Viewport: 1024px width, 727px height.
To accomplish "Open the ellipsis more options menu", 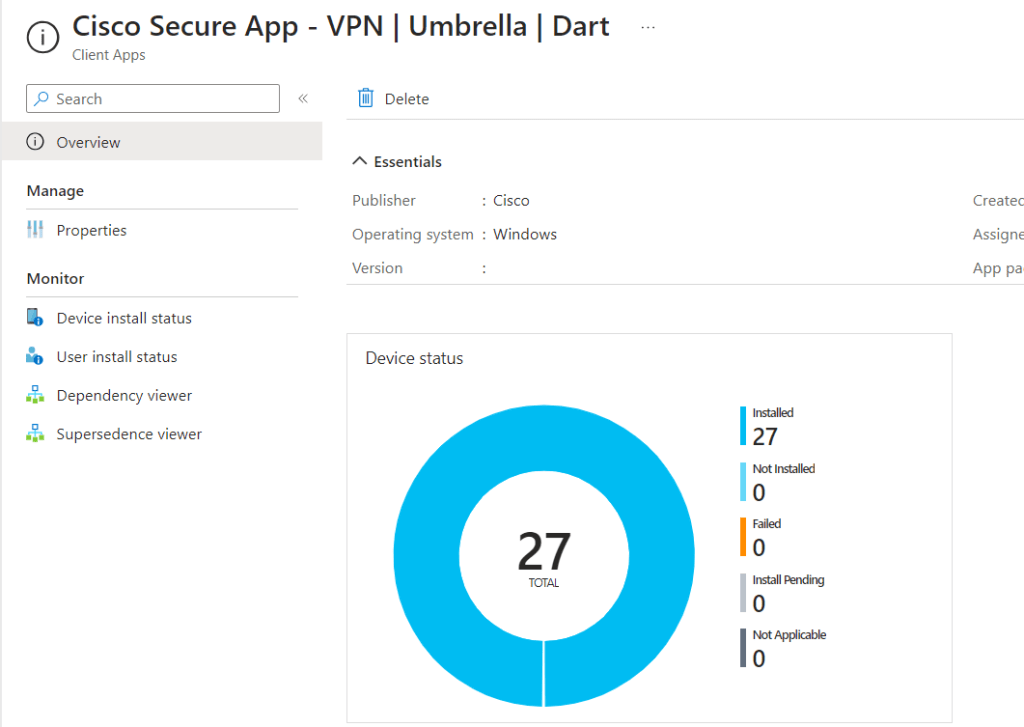I will [x=648, y=27].
